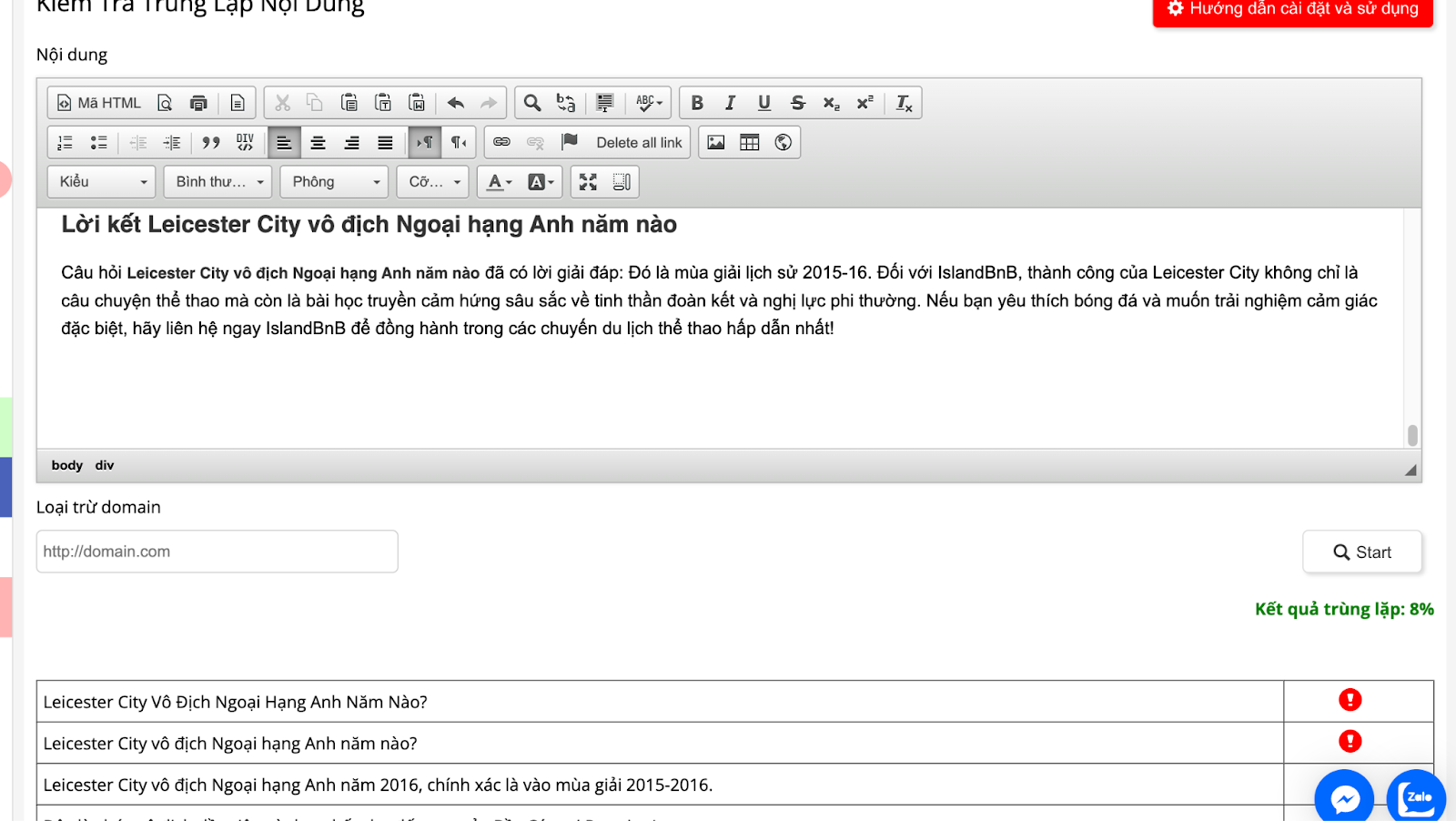Click the Remove Format icon
The height and width of the screenshot is (821, 1456).
pyautogui.click(x=904, y=103)
